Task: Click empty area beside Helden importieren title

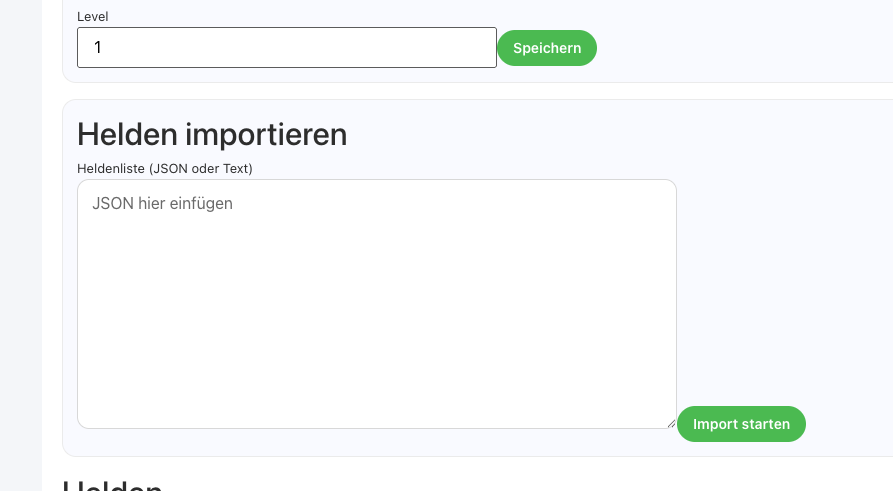Action: click(x=600, y=134)
